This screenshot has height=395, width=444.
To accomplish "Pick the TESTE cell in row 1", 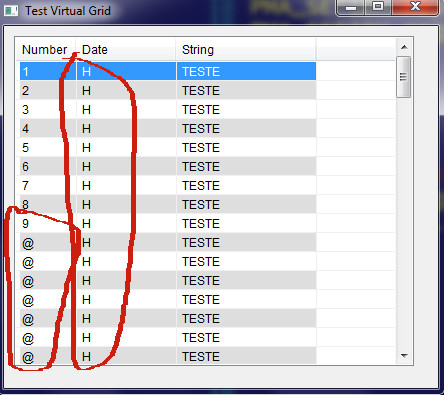I will pyautogui.click(x=246, y=71).
